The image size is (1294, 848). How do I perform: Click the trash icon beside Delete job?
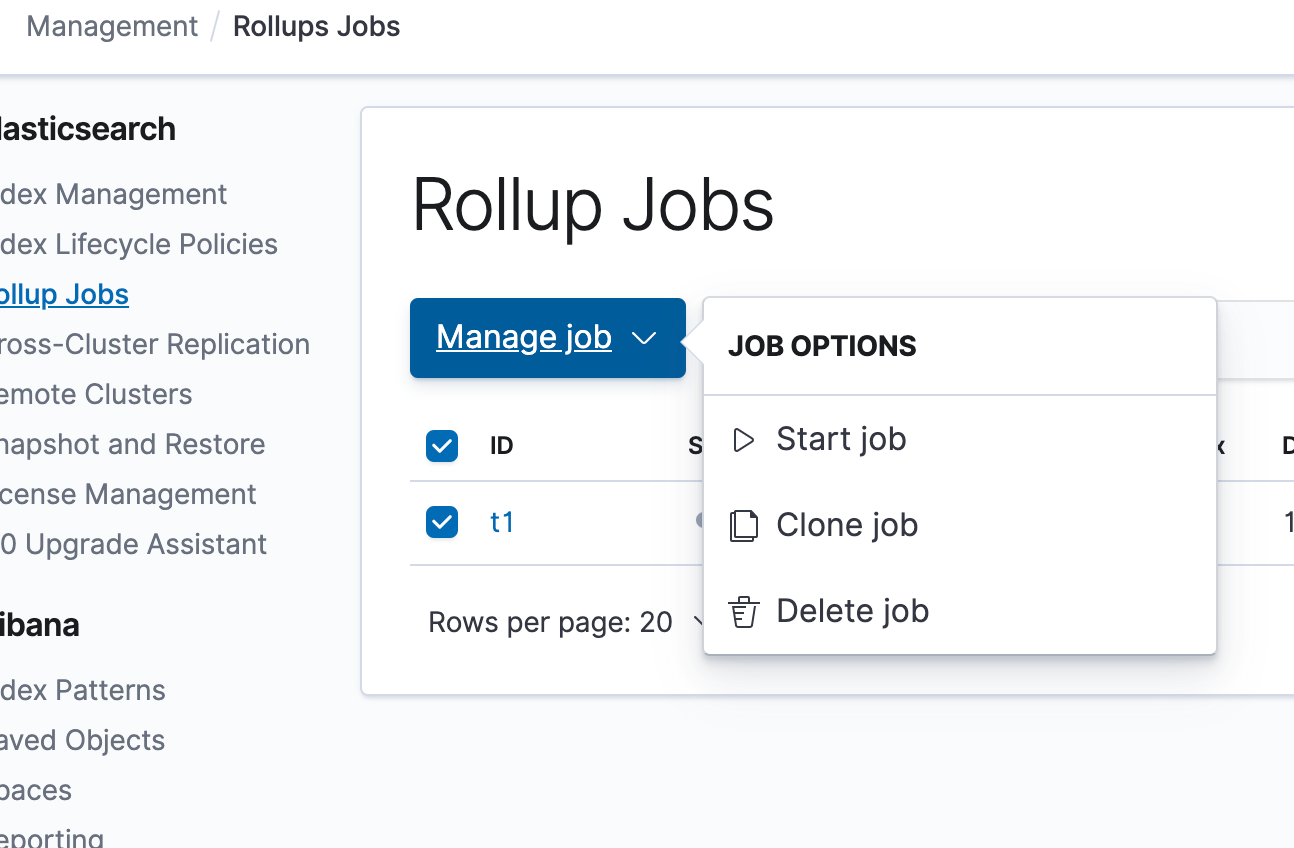[x=742, y=612]
